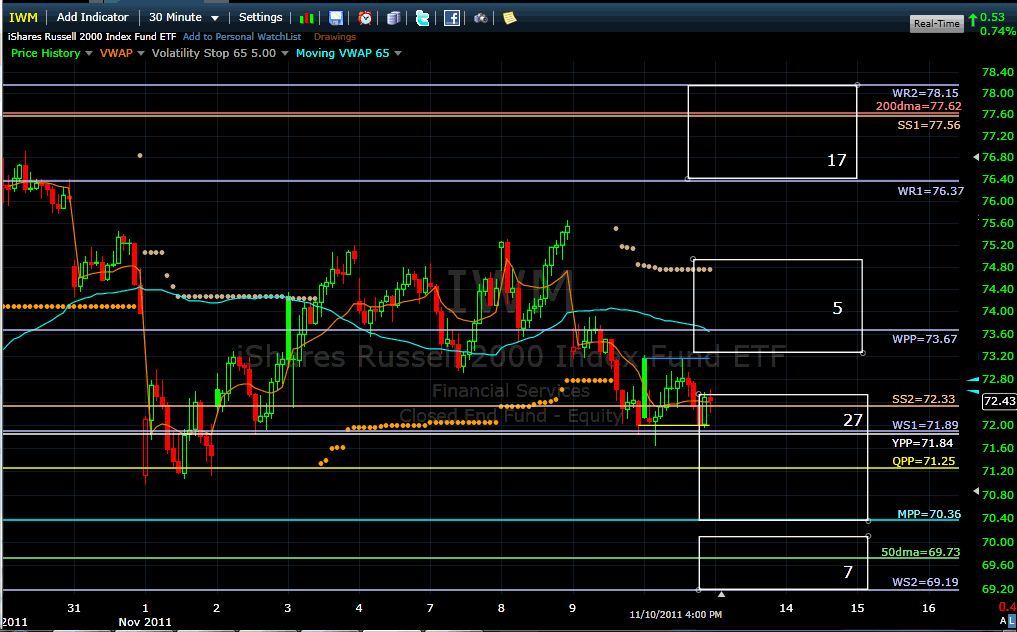This screenshot has height=632, width=1017.
Task: Click the 0.74% percent change value
Action: 998,31
